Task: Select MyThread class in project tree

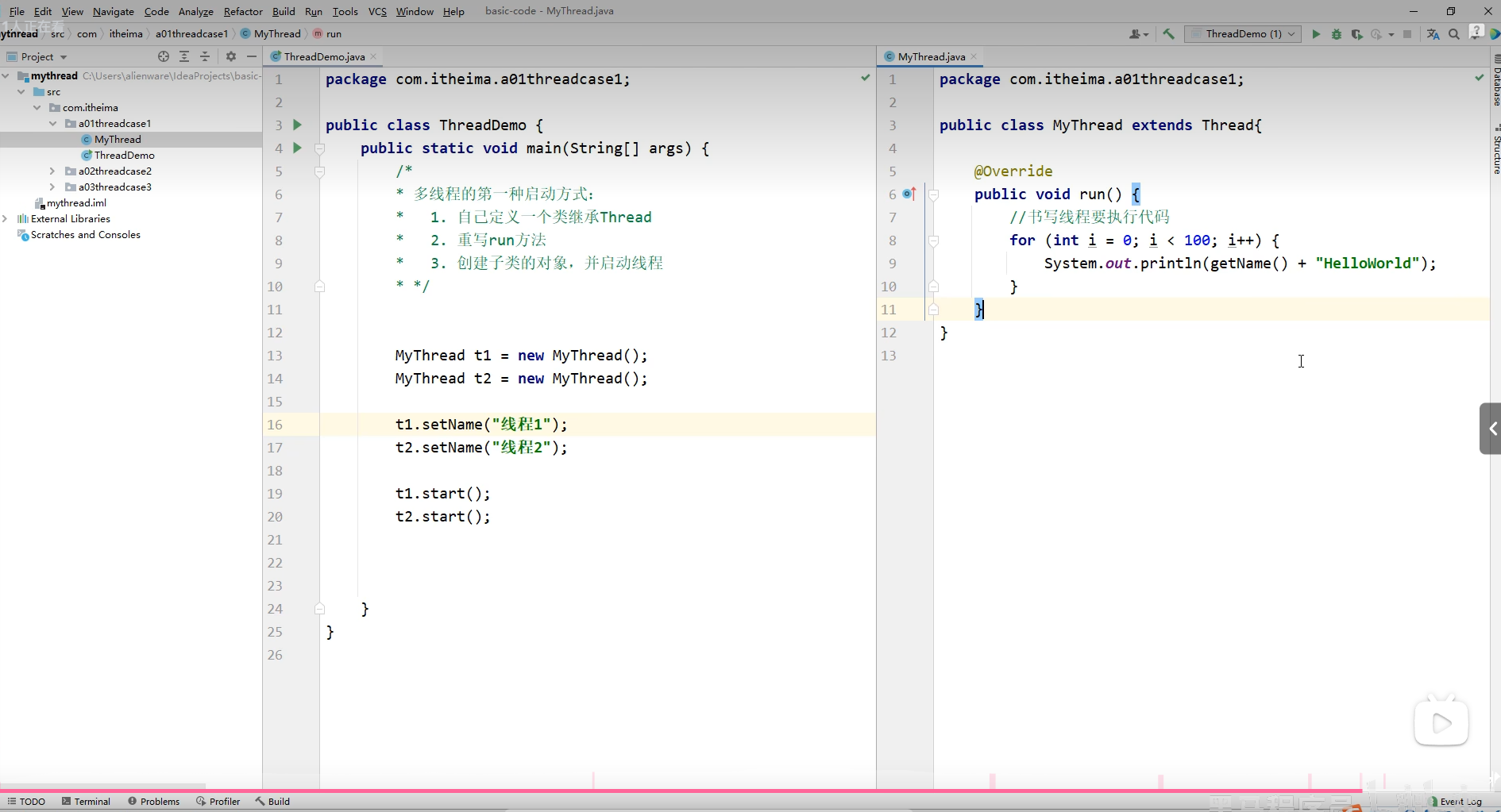Action: click(x=118, y=140)
